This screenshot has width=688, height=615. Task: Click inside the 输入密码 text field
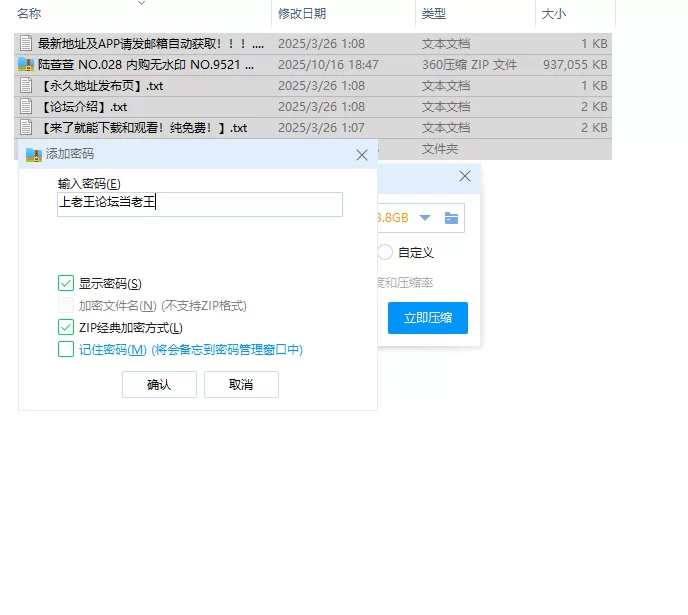coord(200,203)
